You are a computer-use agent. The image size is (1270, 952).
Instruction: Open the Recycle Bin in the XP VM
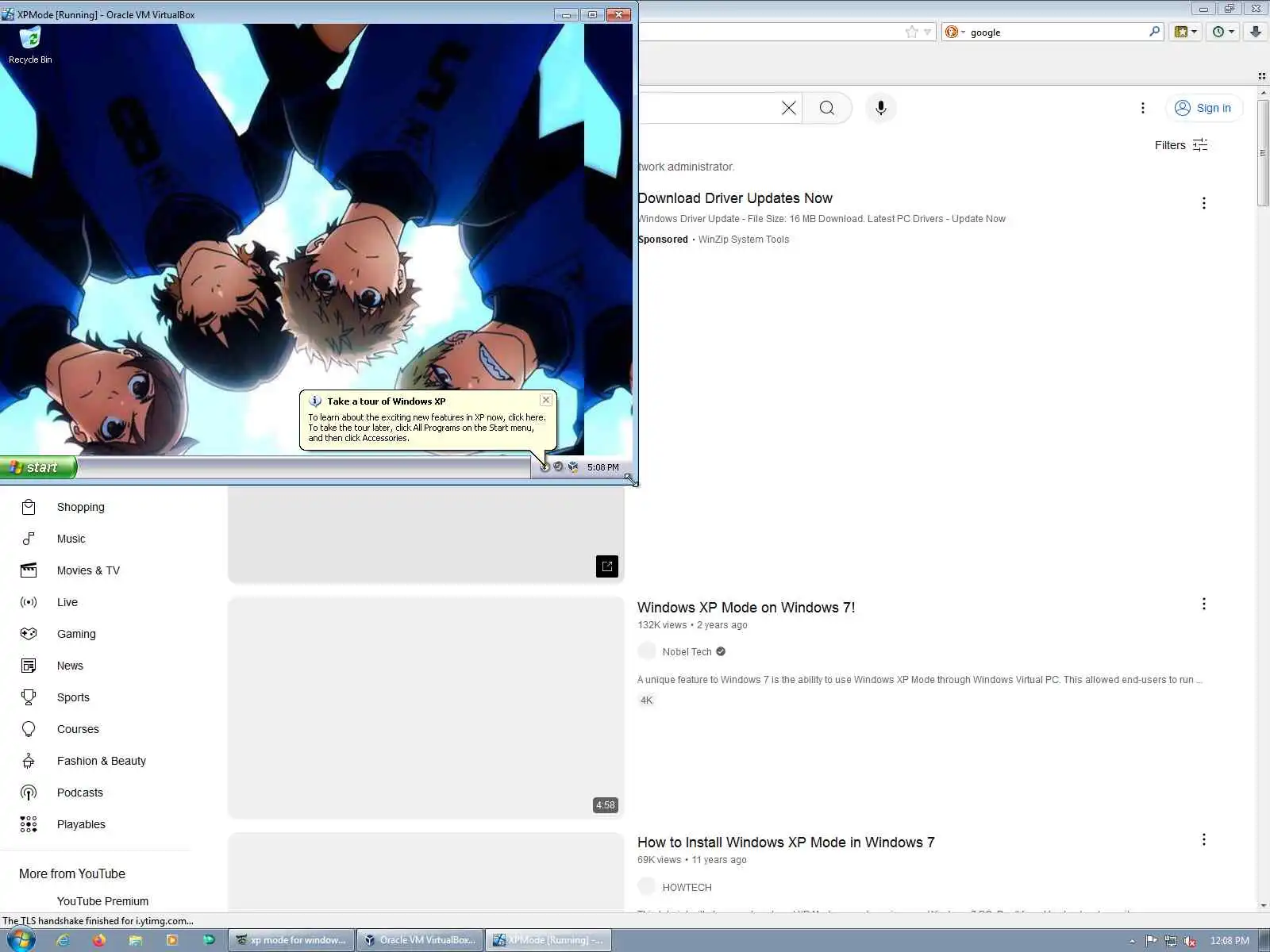[x=30, y=45]
